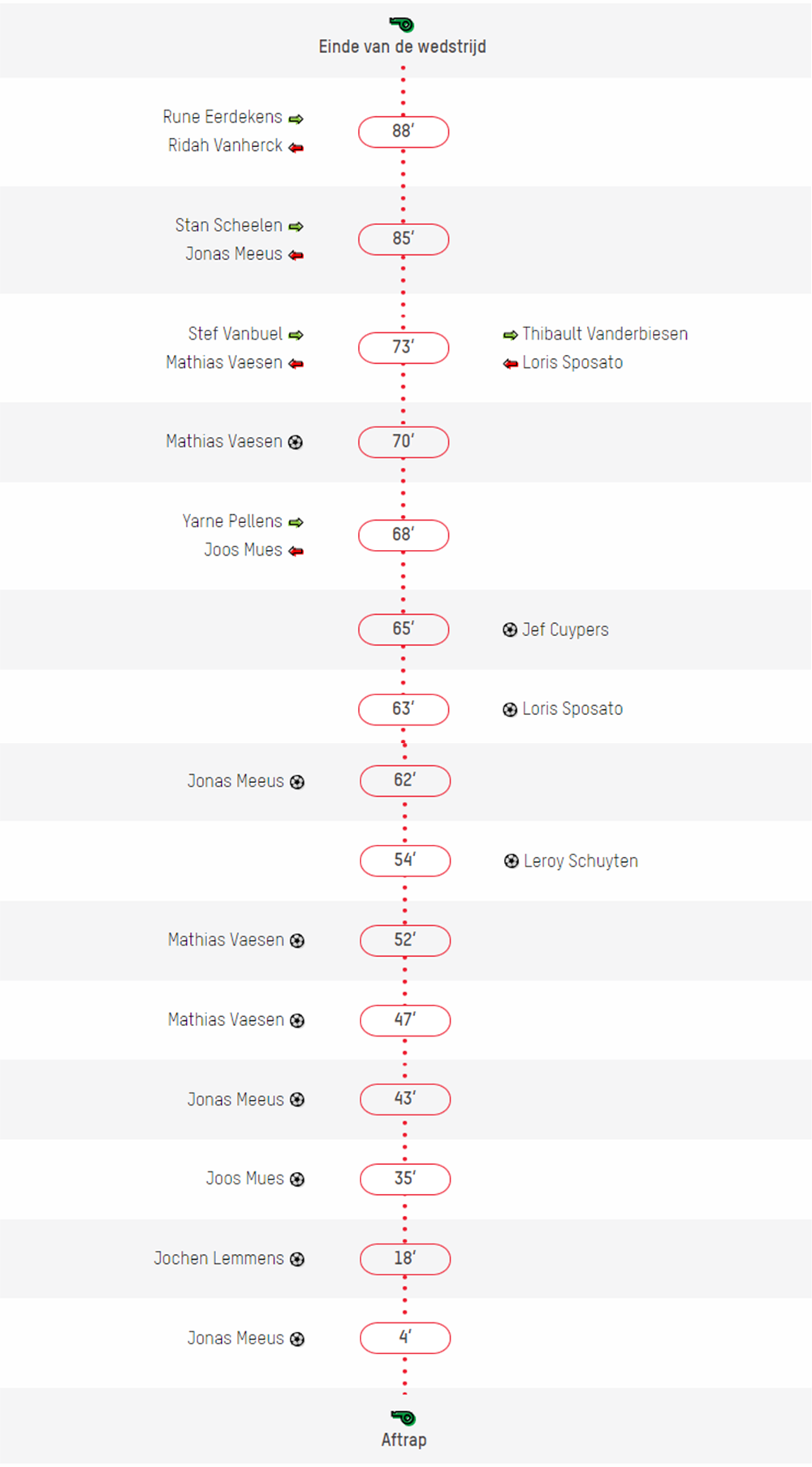This screenshot has height=1467, width=812.
Task: Click the goal ball icon beside Jochen Lemmens
Action: point(297,1259)
